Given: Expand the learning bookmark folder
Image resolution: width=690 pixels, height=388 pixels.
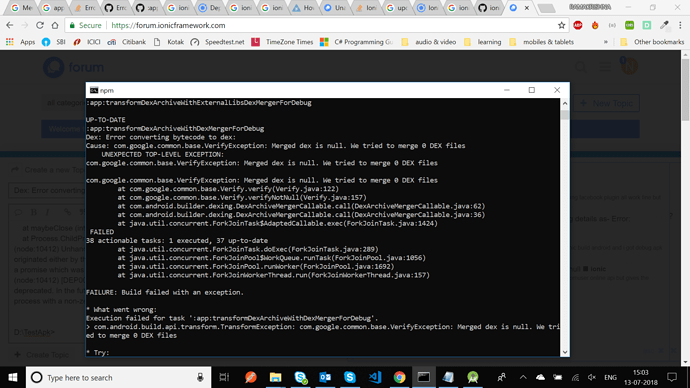Looking at the screenshot, I should pos(482,42).
